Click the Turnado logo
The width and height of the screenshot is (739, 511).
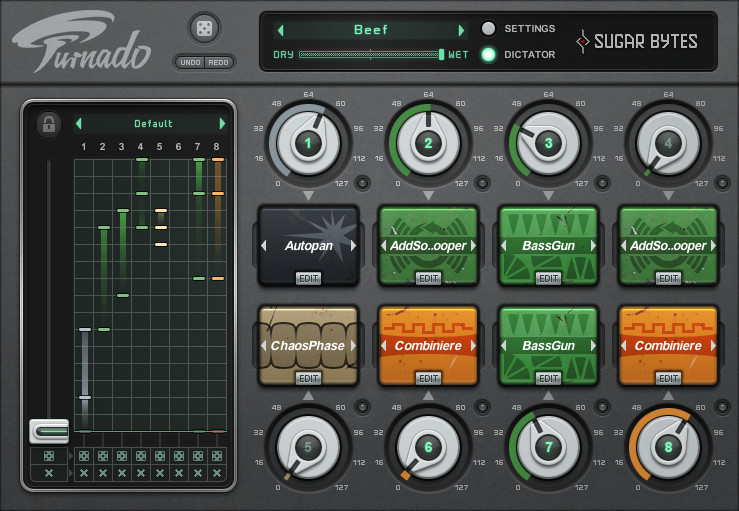point(81,41)
